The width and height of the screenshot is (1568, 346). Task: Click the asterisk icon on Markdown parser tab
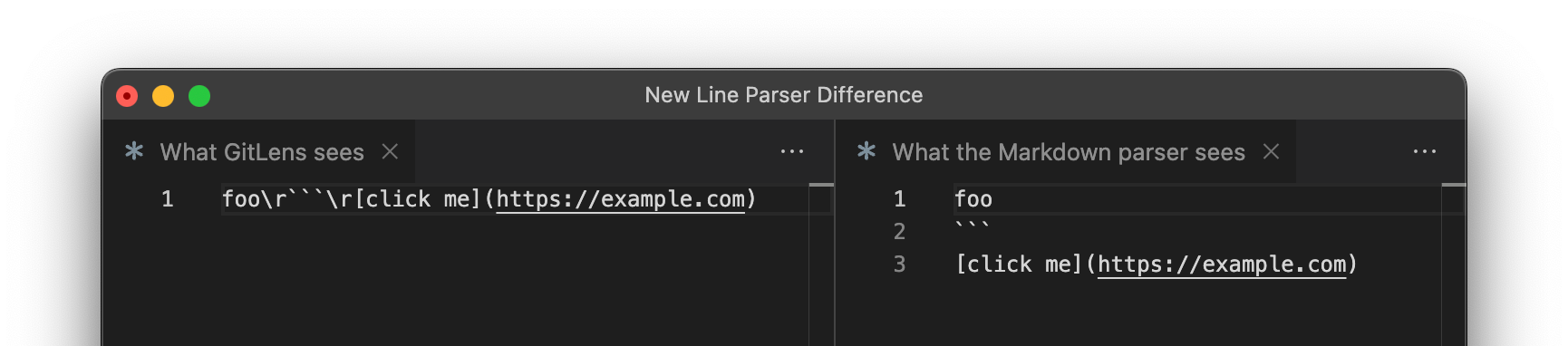coord(866,151)
